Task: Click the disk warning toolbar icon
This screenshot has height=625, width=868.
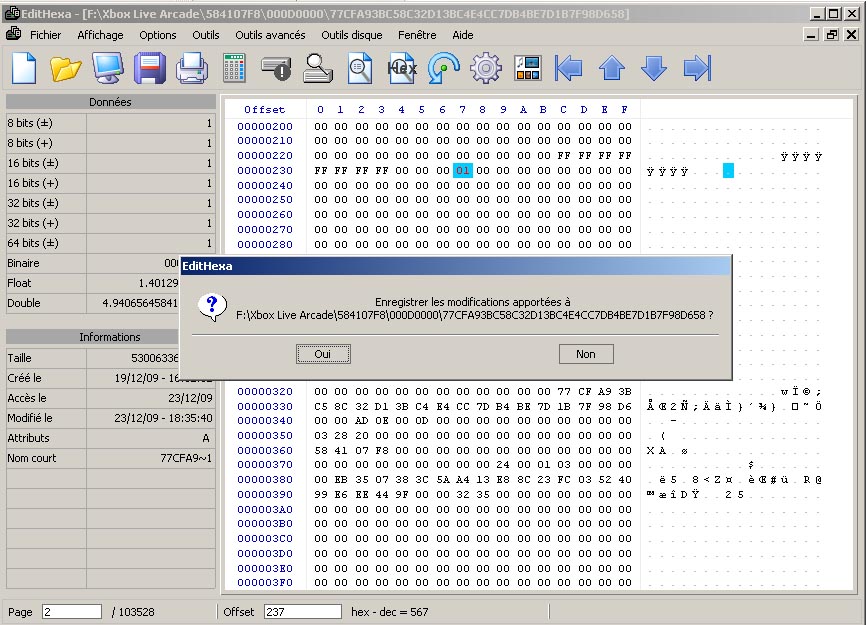Action: (x=276, y=69)
